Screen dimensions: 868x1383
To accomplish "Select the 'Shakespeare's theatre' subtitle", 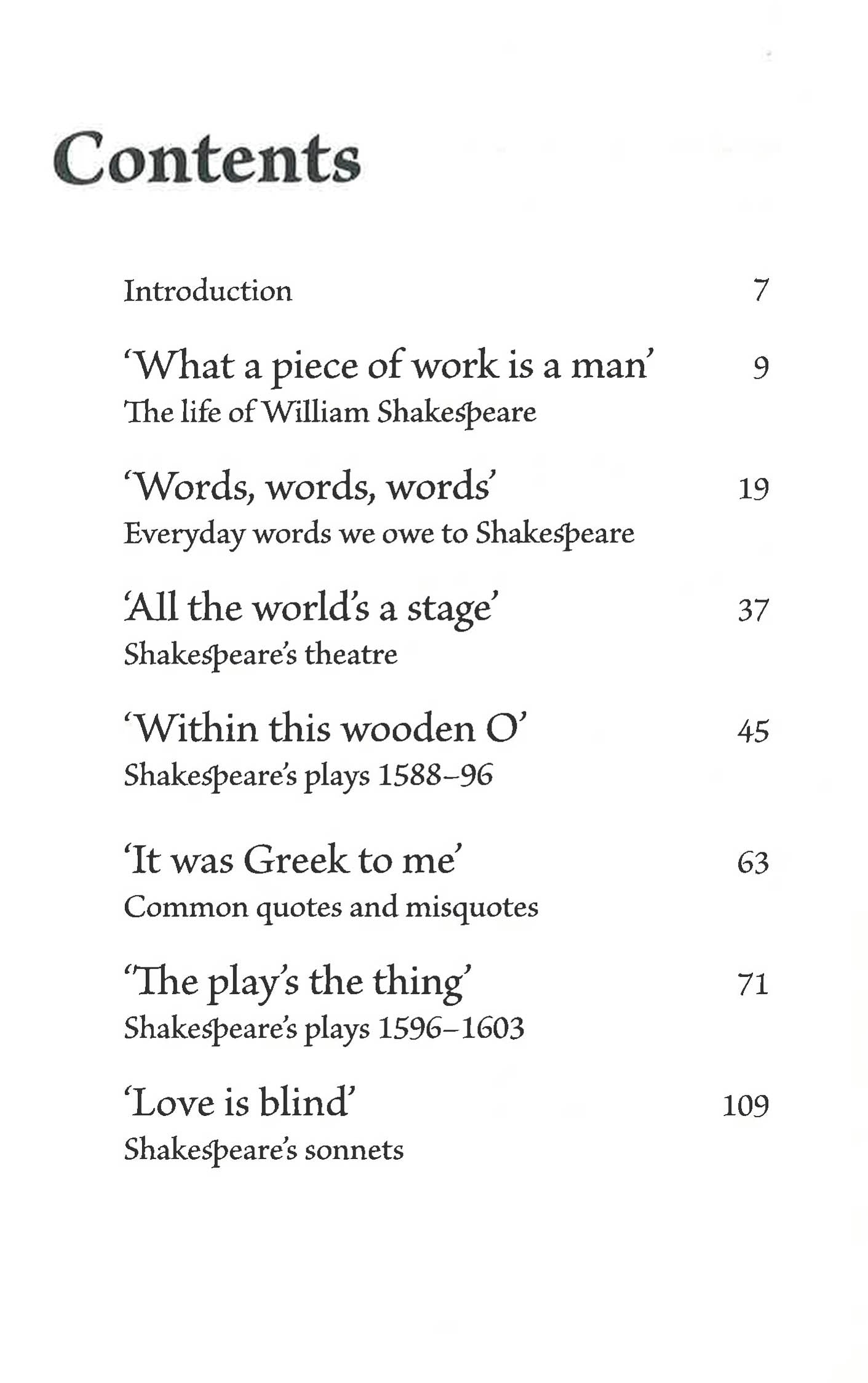I will click(261, 655).
